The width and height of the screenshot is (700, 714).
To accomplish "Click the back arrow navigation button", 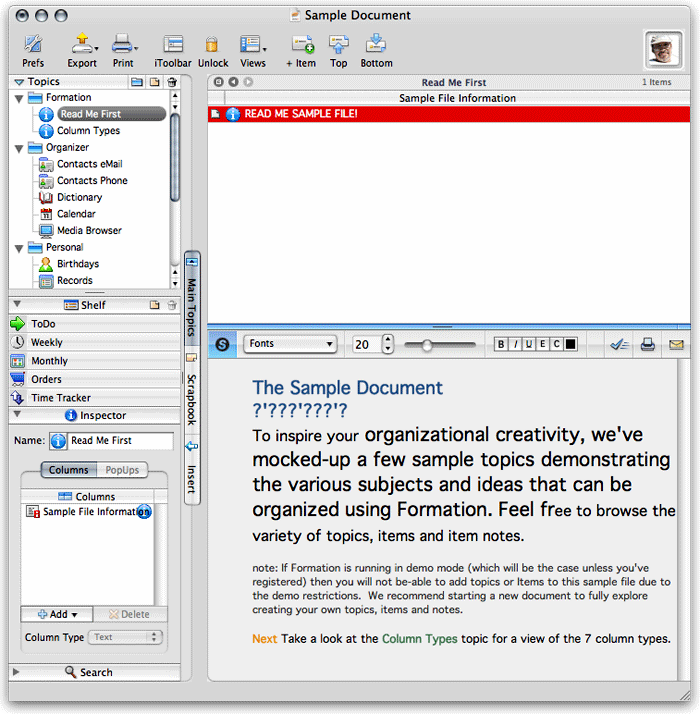I will pyautogui.click(x=233, y=82).
